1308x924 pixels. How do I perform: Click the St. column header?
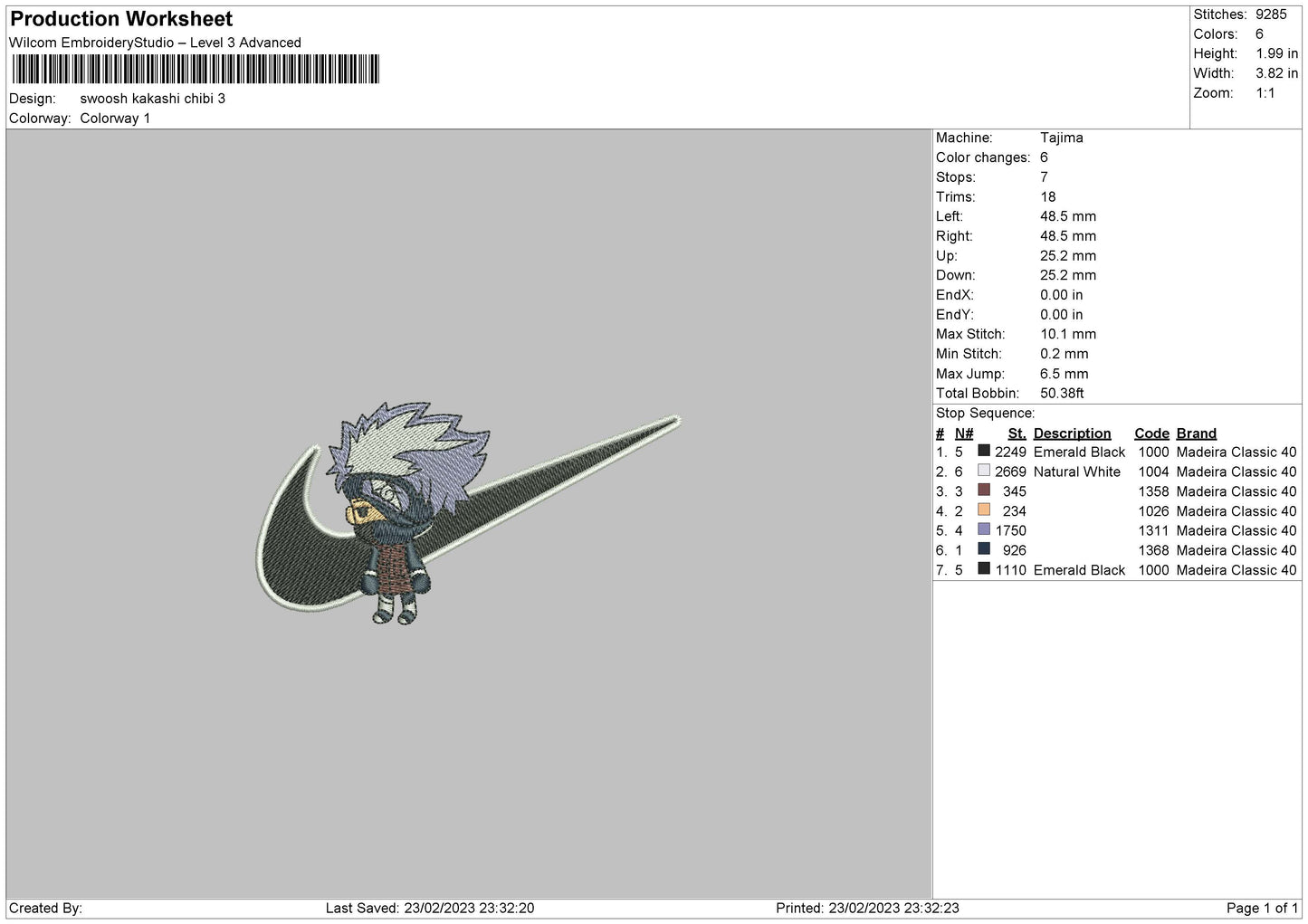pos(1017,433)
